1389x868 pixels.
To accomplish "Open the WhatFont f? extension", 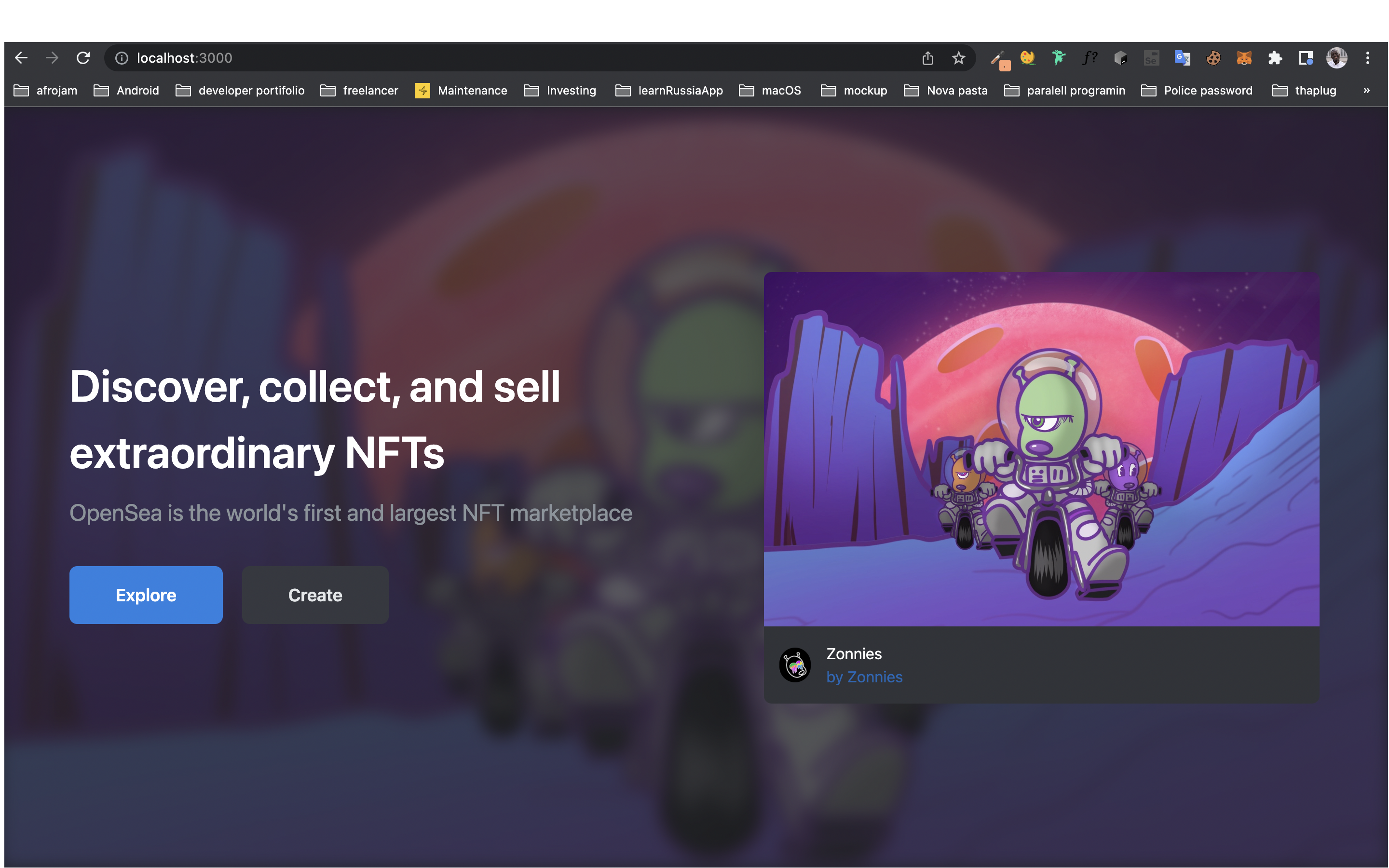I will click(1089, 58).
